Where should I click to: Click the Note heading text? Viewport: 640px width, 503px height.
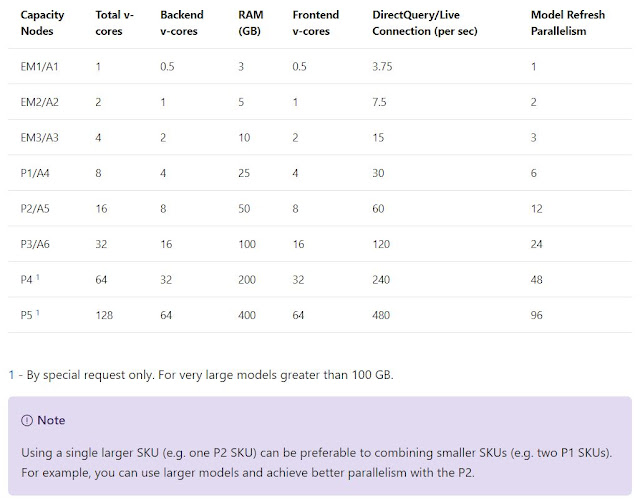(52, 420)
